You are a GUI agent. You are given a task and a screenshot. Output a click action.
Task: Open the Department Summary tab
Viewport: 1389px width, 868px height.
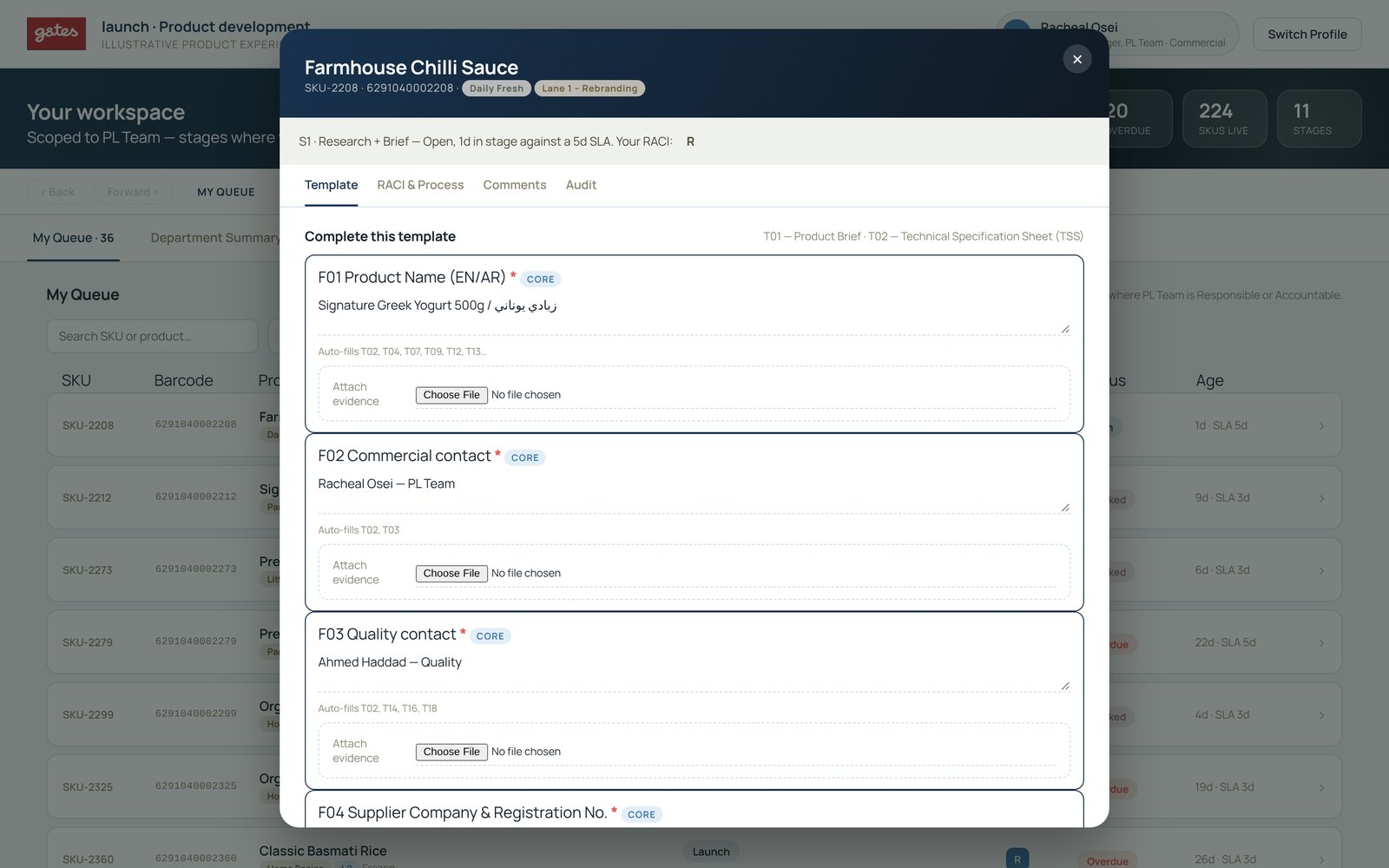215,238
